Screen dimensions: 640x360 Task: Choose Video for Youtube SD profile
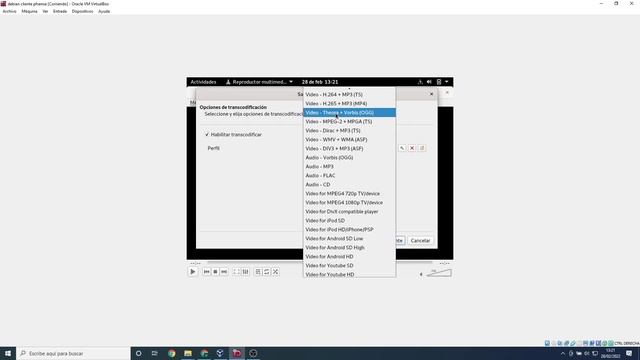(349, 265)
